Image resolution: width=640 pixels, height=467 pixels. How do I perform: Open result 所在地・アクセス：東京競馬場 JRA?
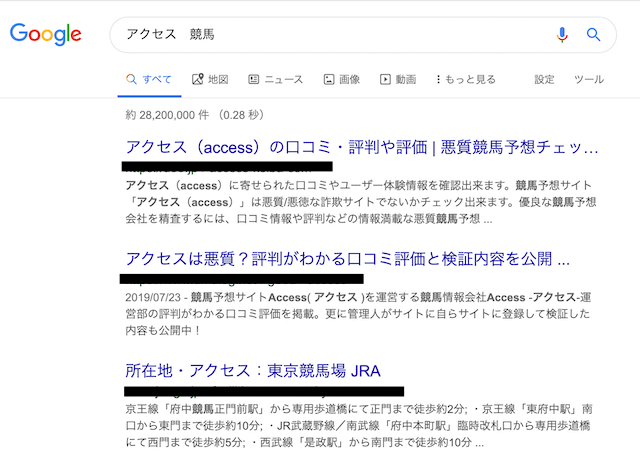tap(253, 371)
